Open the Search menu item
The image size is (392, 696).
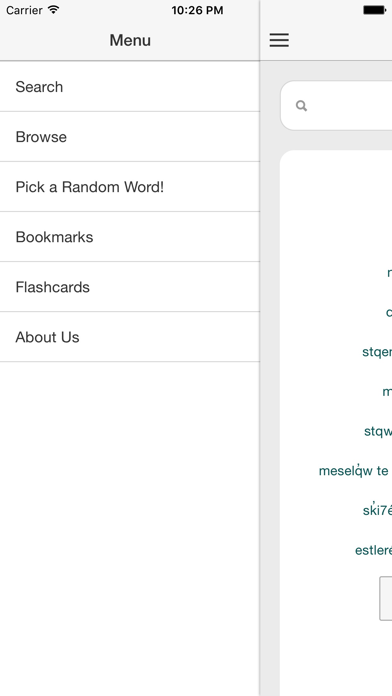[x=130, y=87]
